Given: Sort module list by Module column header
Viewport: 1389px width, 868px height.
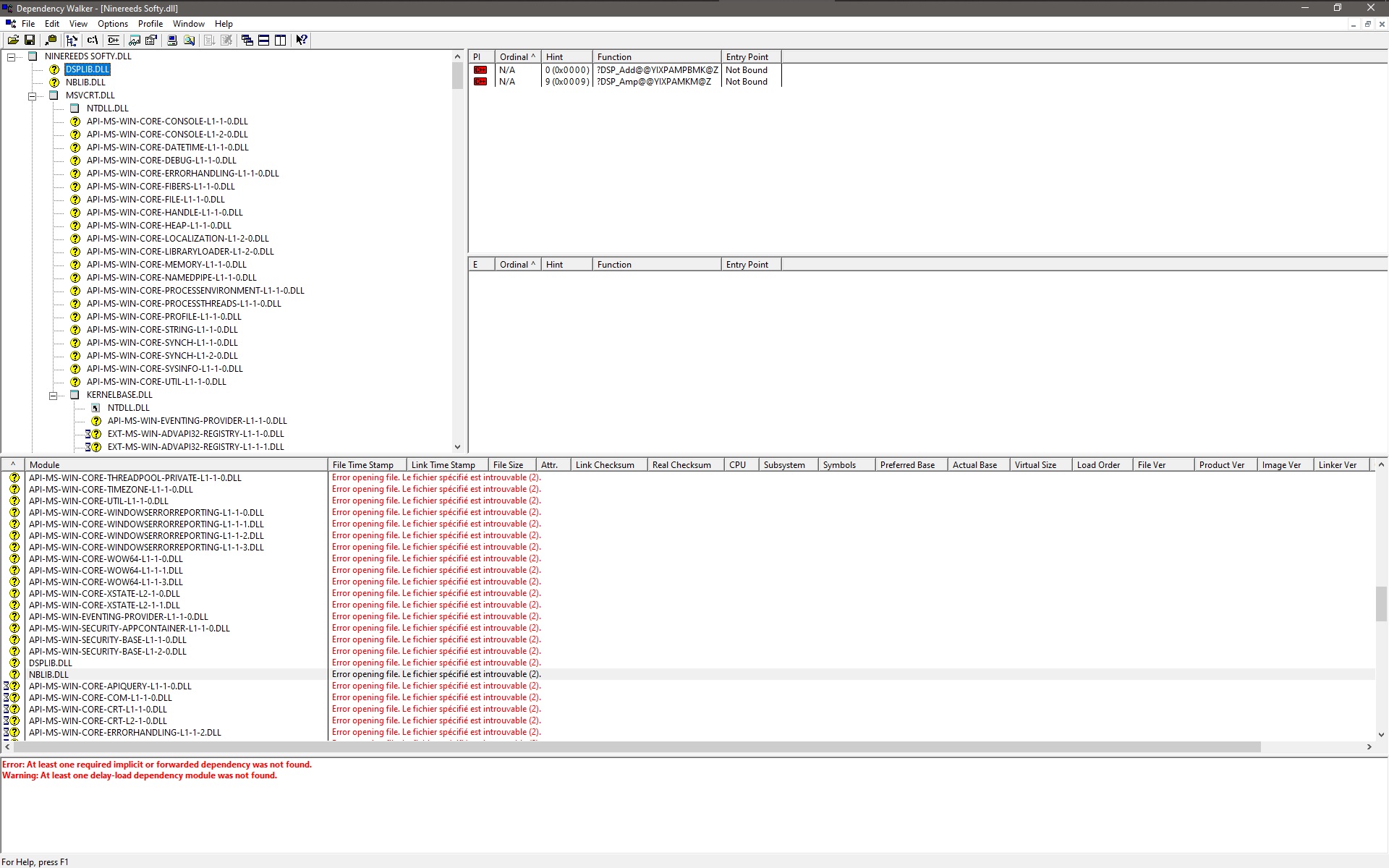Looking at the screenshot, I should pos(177,465).
